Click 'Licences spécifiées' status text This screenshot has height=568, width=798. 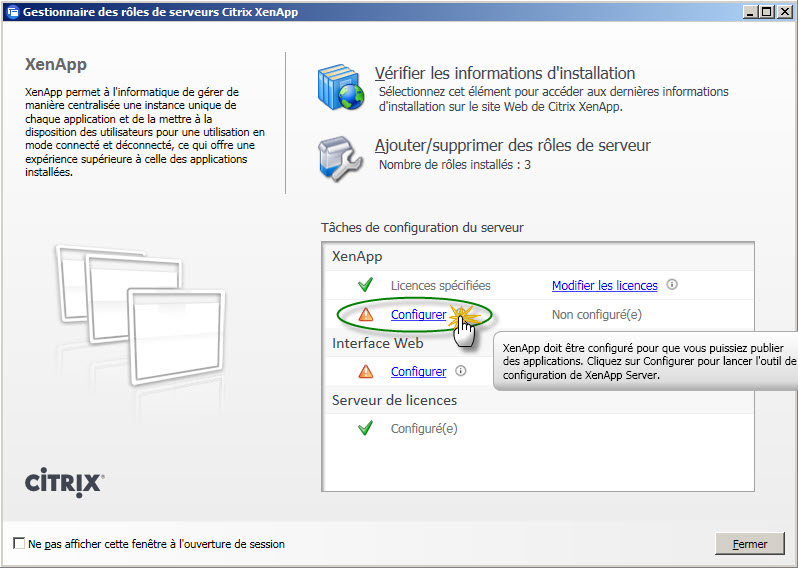click(440, 286)
